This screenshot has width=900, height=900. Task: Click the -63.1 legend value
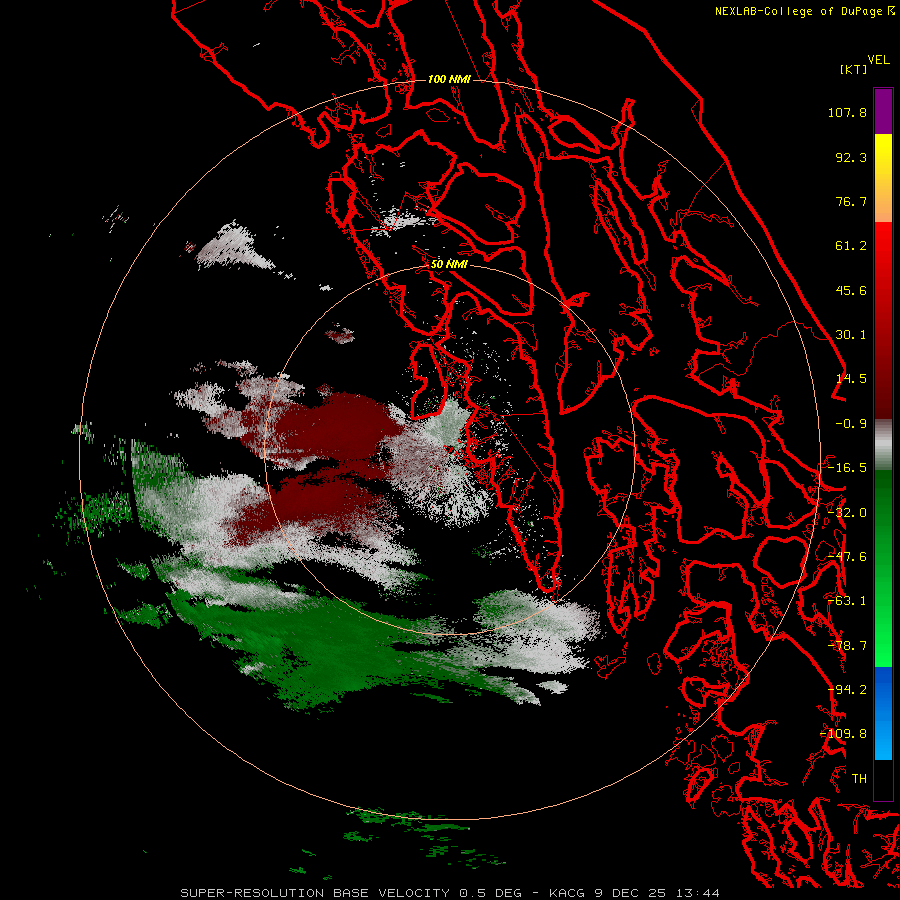coord(847,601)
